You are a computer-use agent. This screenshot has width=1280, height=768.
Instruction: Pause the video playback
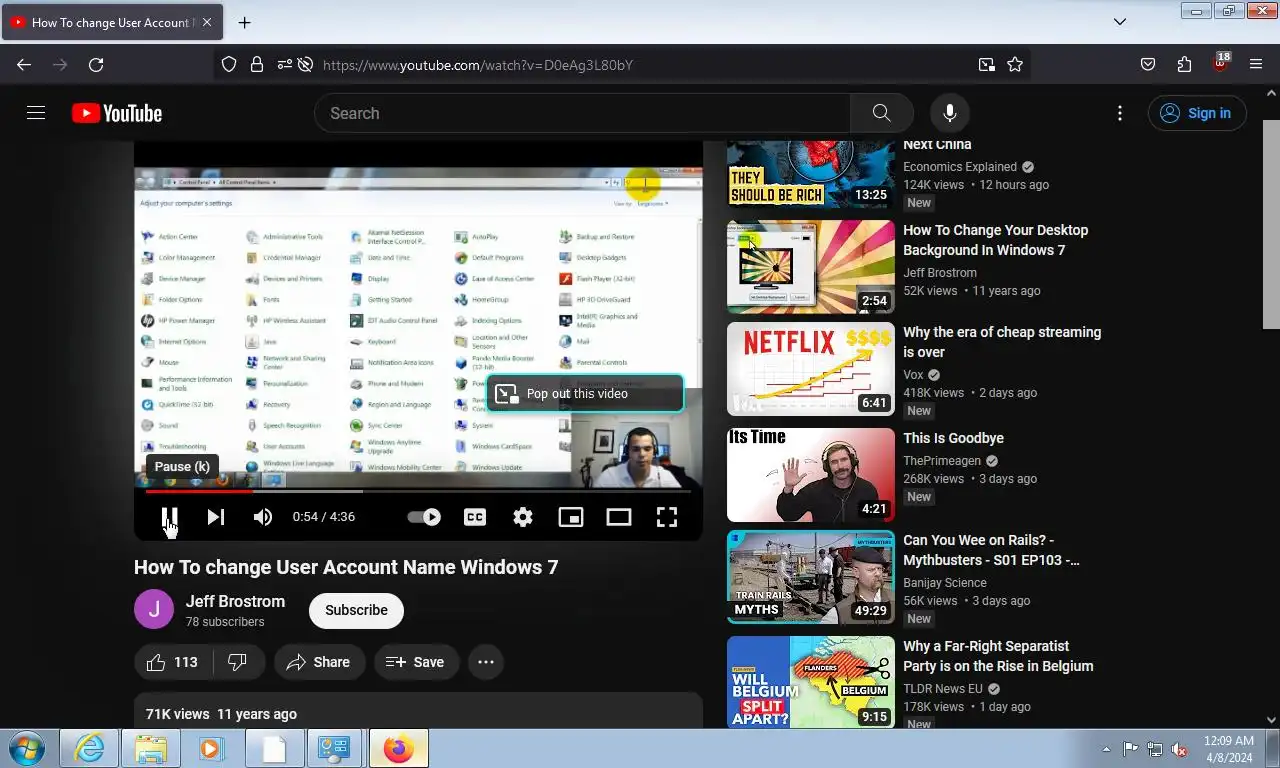click(170, 517)
